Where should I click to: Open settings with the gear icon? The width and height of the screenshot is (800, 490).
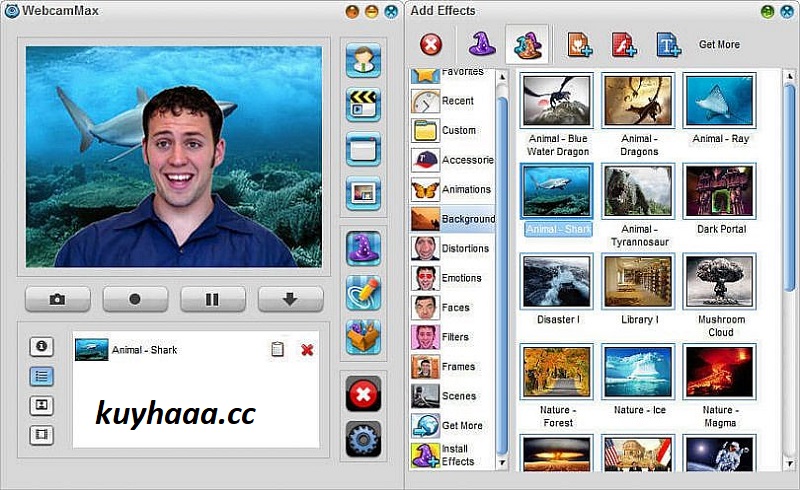[x=363, y=438]
